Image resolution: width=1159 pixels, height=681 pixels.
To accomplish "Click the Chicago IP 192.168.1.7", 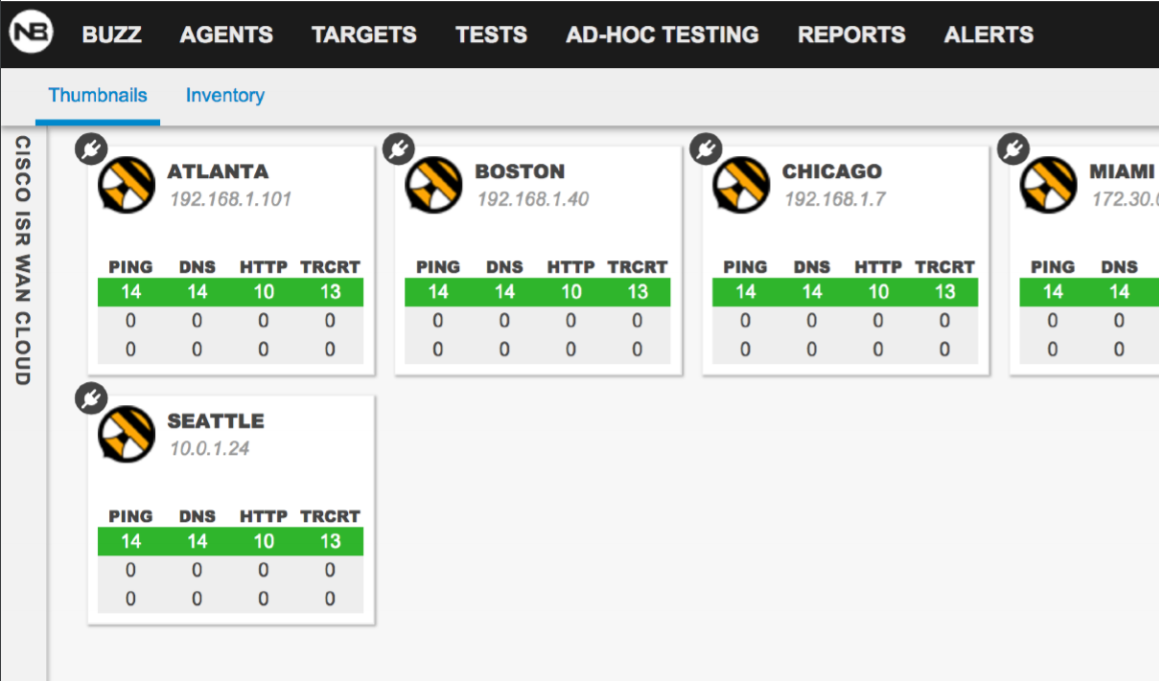I will 835,199.
